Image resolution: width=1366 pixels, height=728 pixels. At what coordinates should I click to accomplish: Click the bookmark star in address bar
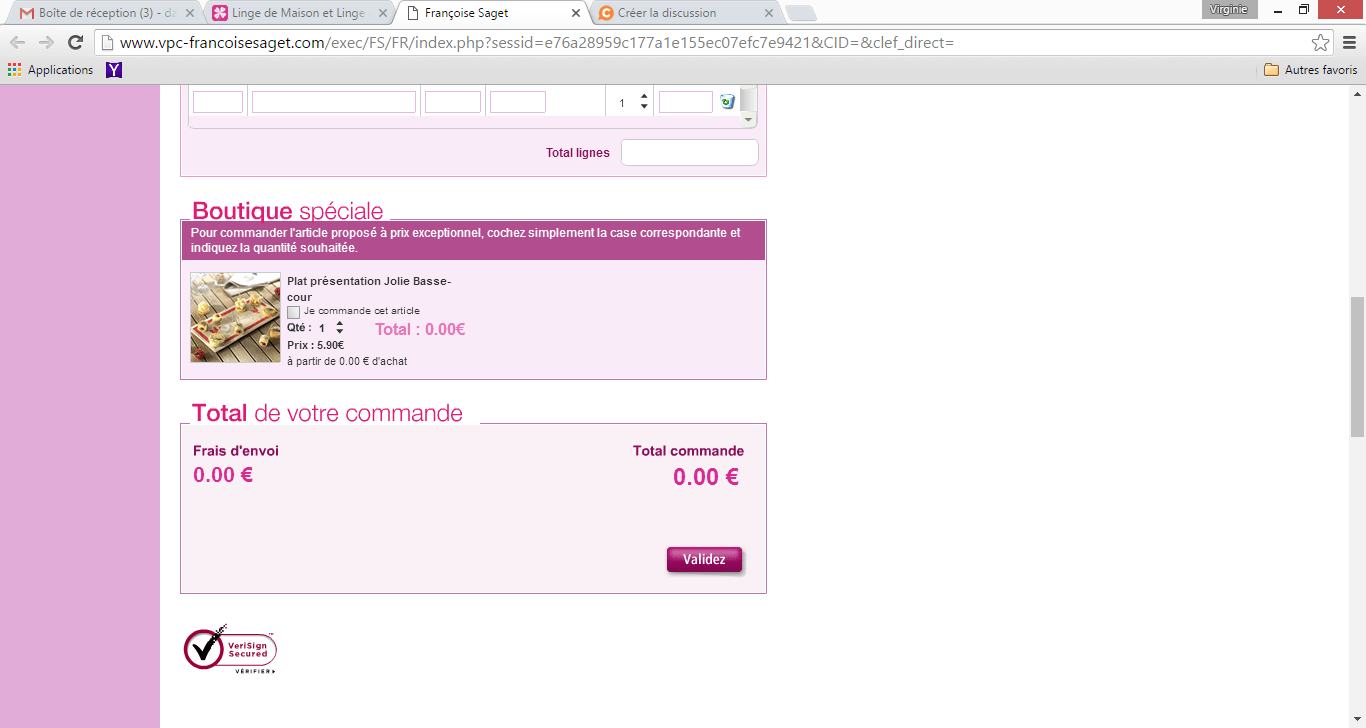tap(1320, 43)
